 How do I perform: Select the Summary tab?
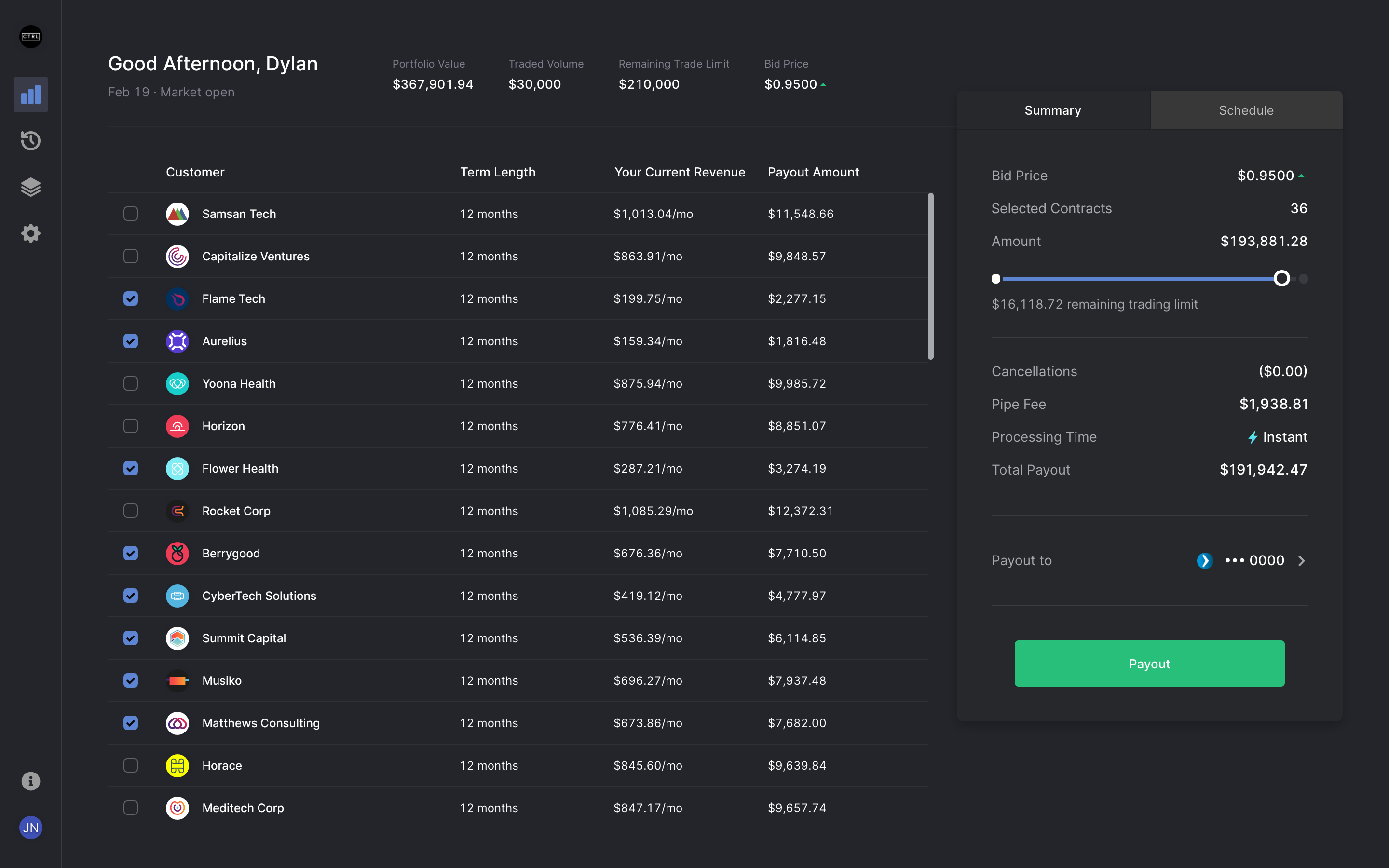coord(1053,110)
